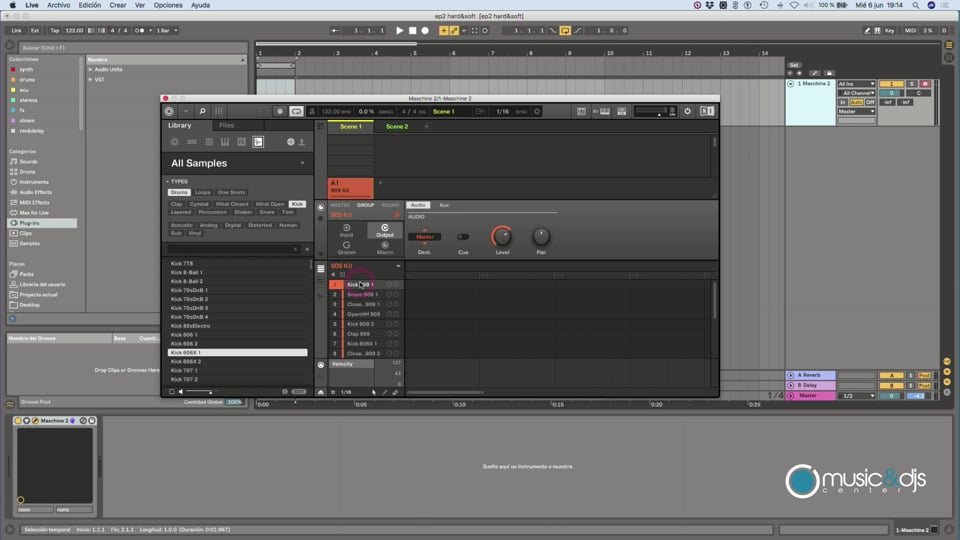This screenshot has height=540, width=960.
Task: Adjust the Level knob
Action: pyautogui.click(x=502, y=236)
